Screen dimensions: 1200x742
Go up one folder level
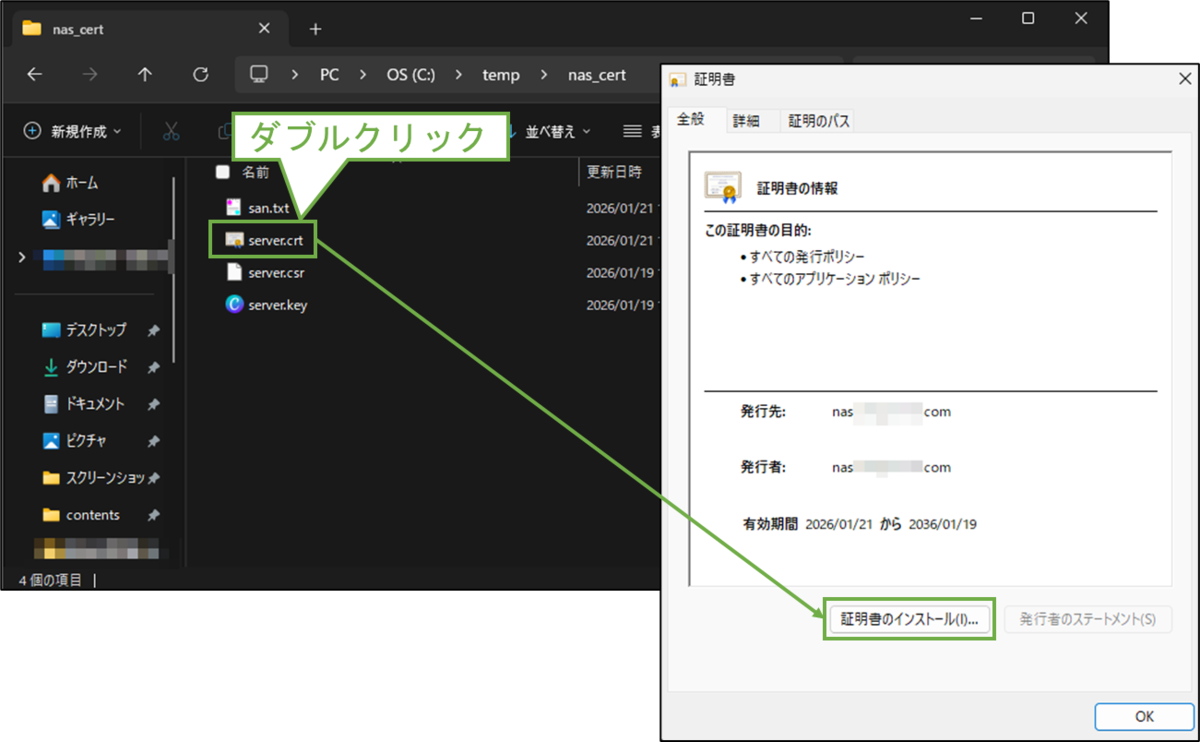click(145, 75)
